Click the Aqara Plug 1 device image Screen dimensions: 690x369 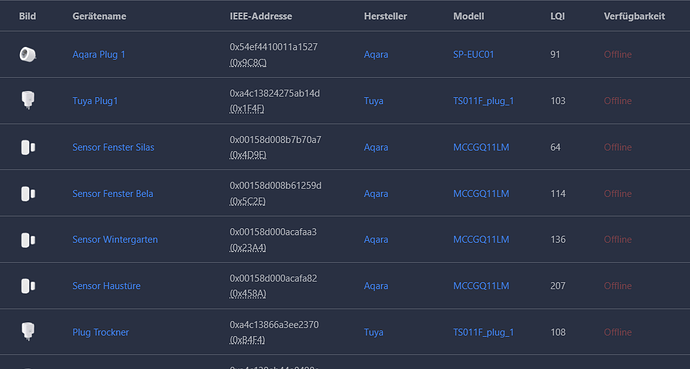[28, 55]
